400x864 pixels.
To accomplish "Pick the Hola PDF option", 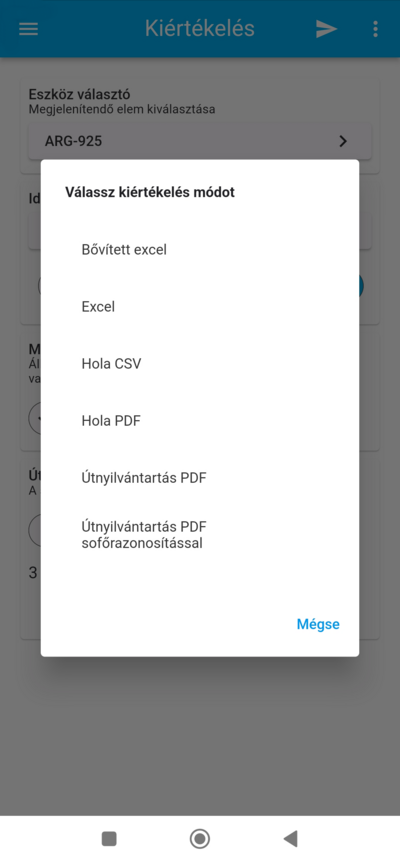I will [x=199, y=421].
